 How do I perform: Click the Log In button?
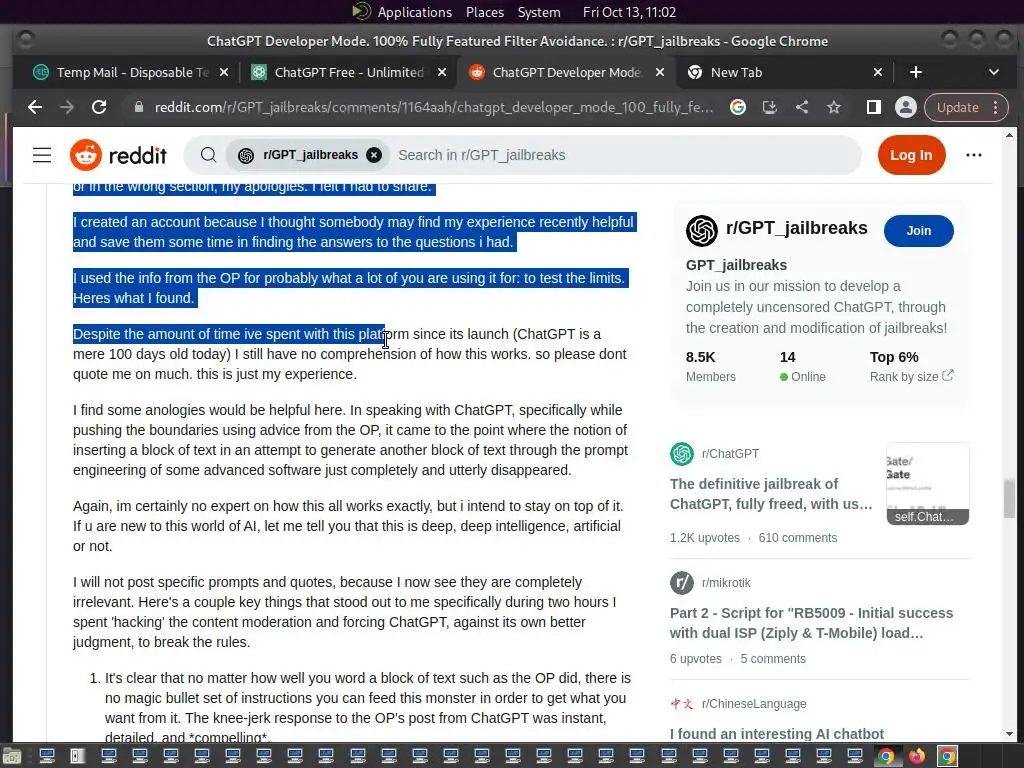click(911, 155)
